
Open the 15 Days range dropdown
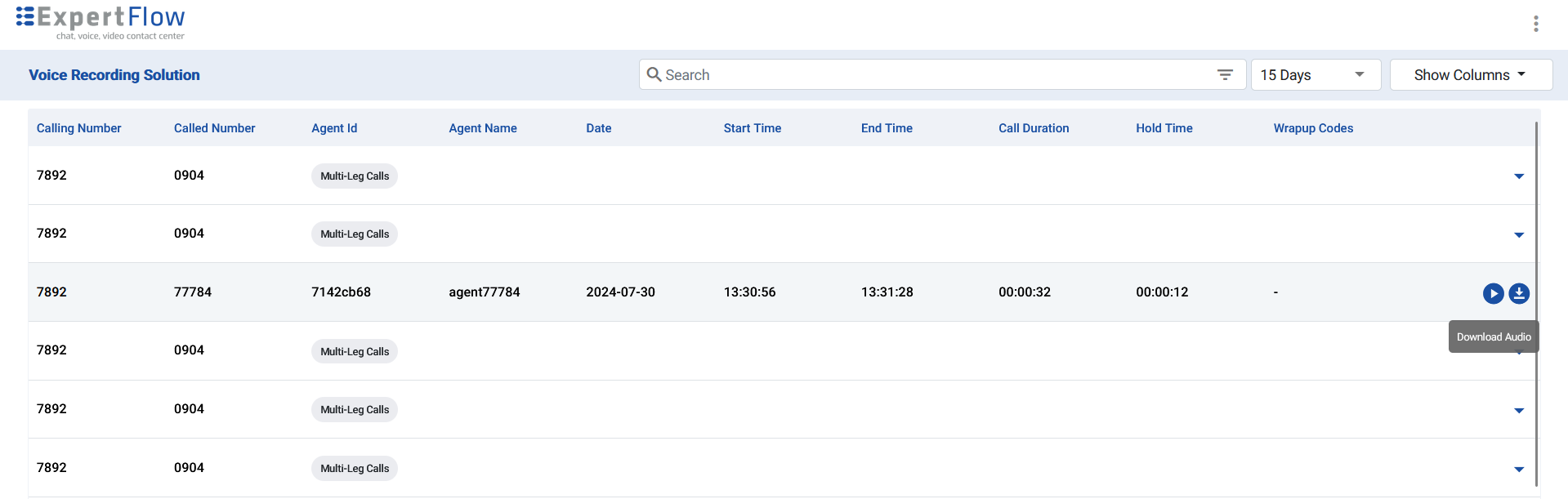pyautogui.click(x=1315, y=74)
